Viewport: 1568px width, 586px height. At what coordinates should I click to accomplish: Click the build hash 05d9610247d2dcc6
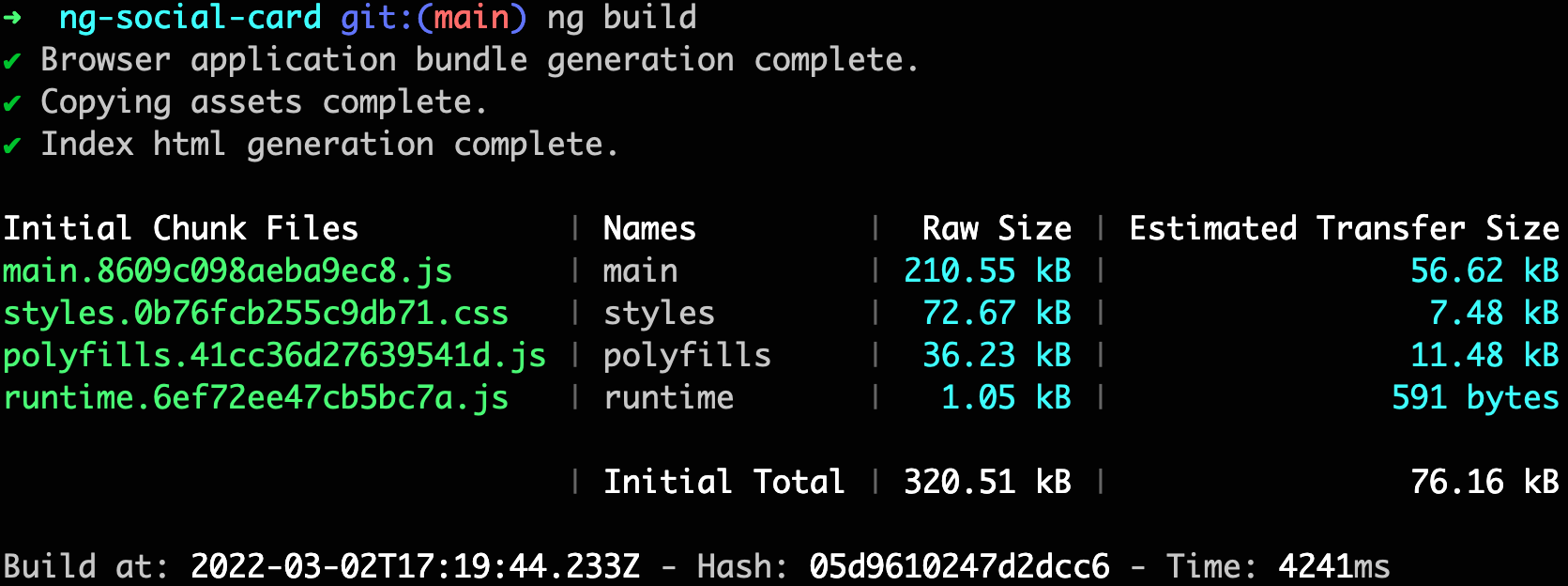point(960,567)
